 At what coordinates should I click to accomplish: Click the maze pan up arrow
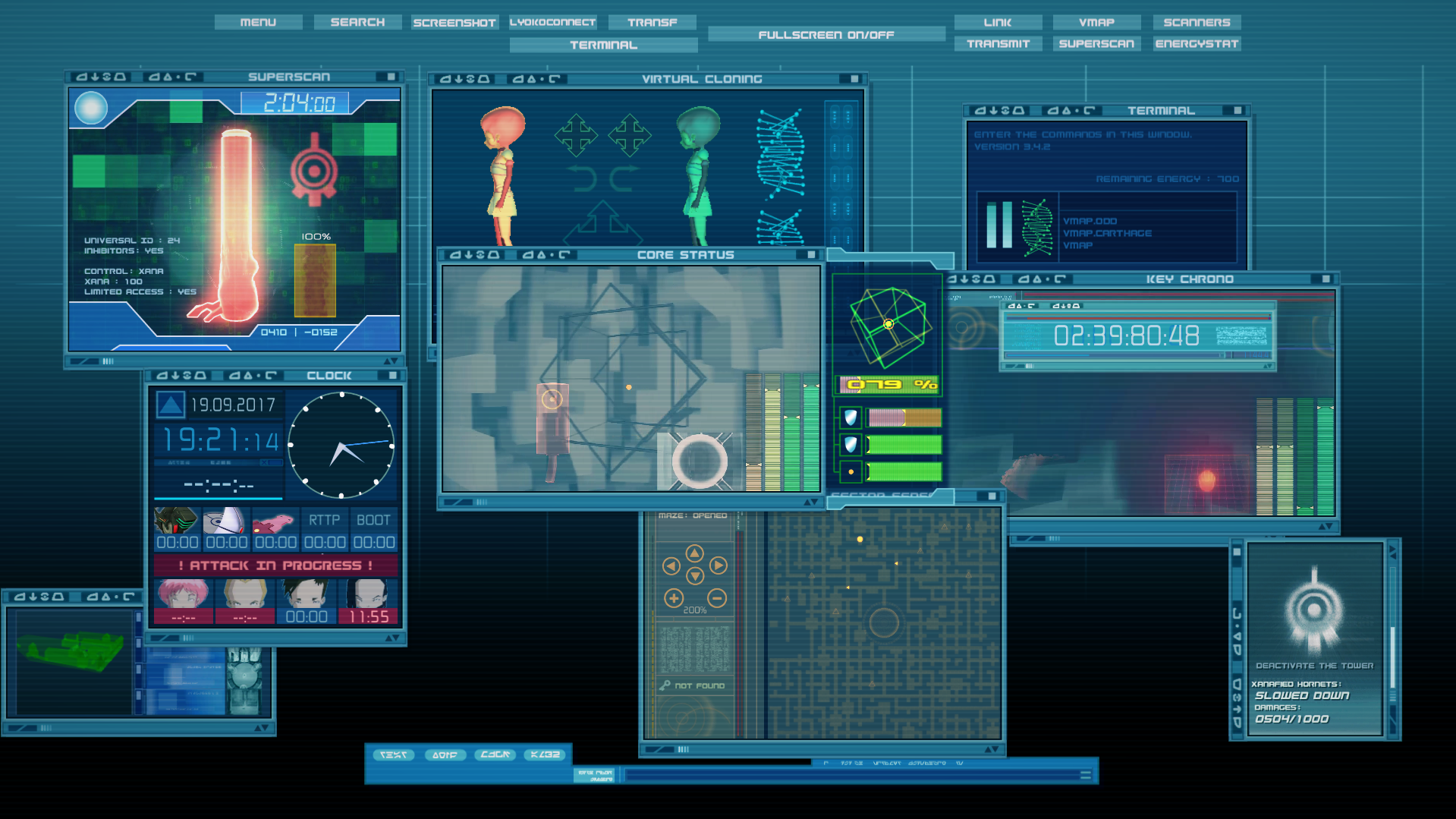coord(695,553)
